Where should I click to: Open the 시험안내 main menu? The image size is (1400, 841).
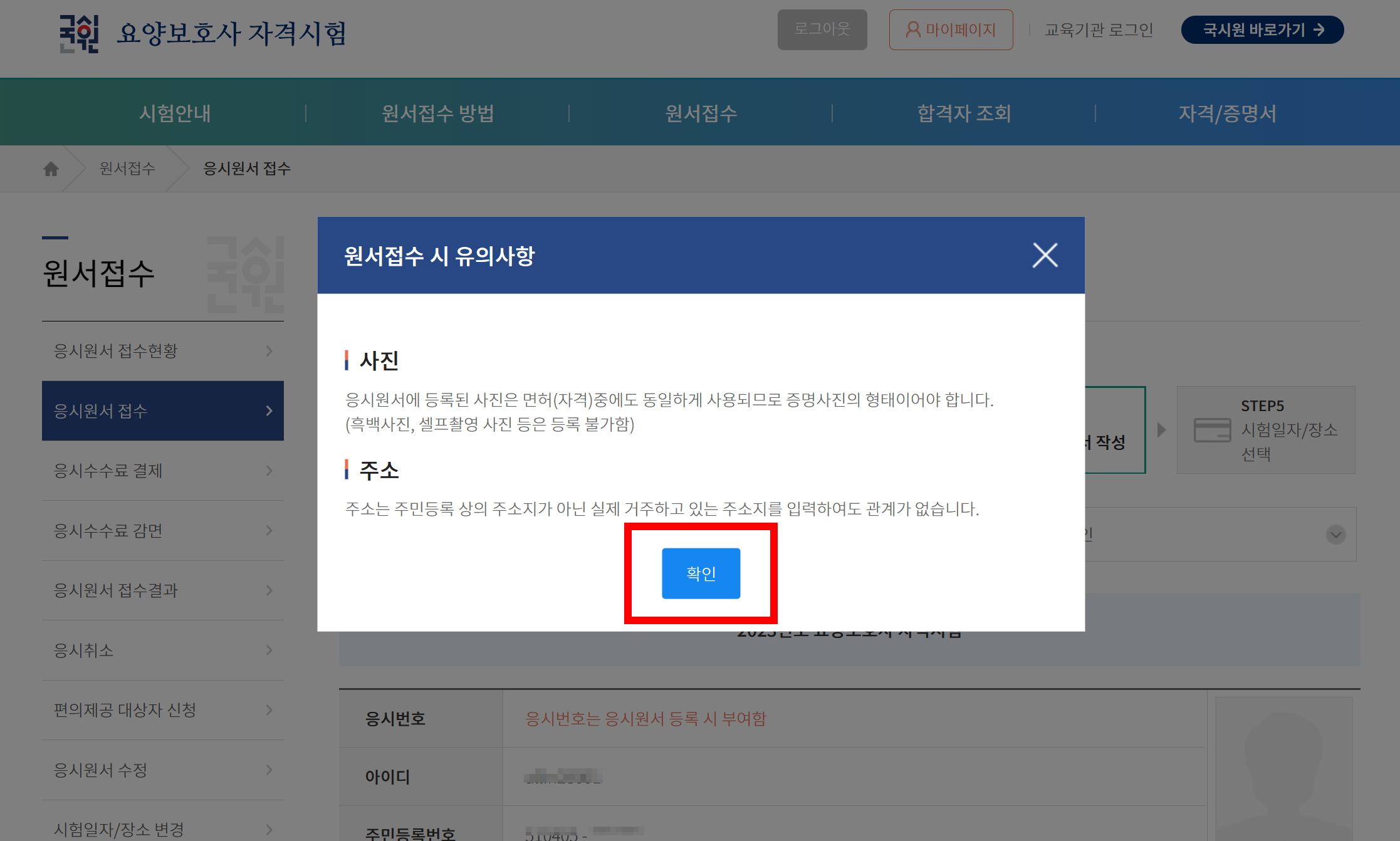tap(175, 113)
